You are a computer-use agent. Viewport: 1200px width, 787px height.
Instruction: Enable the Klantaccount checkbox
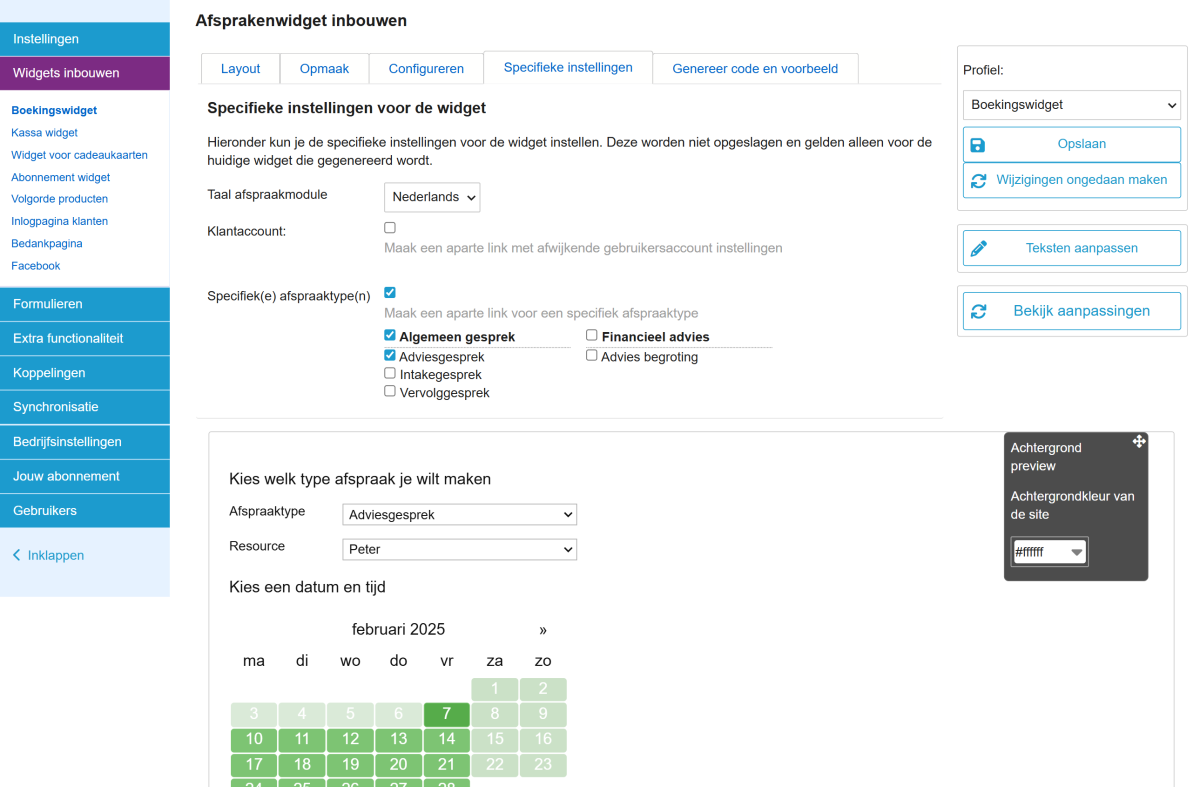point(390,228)
